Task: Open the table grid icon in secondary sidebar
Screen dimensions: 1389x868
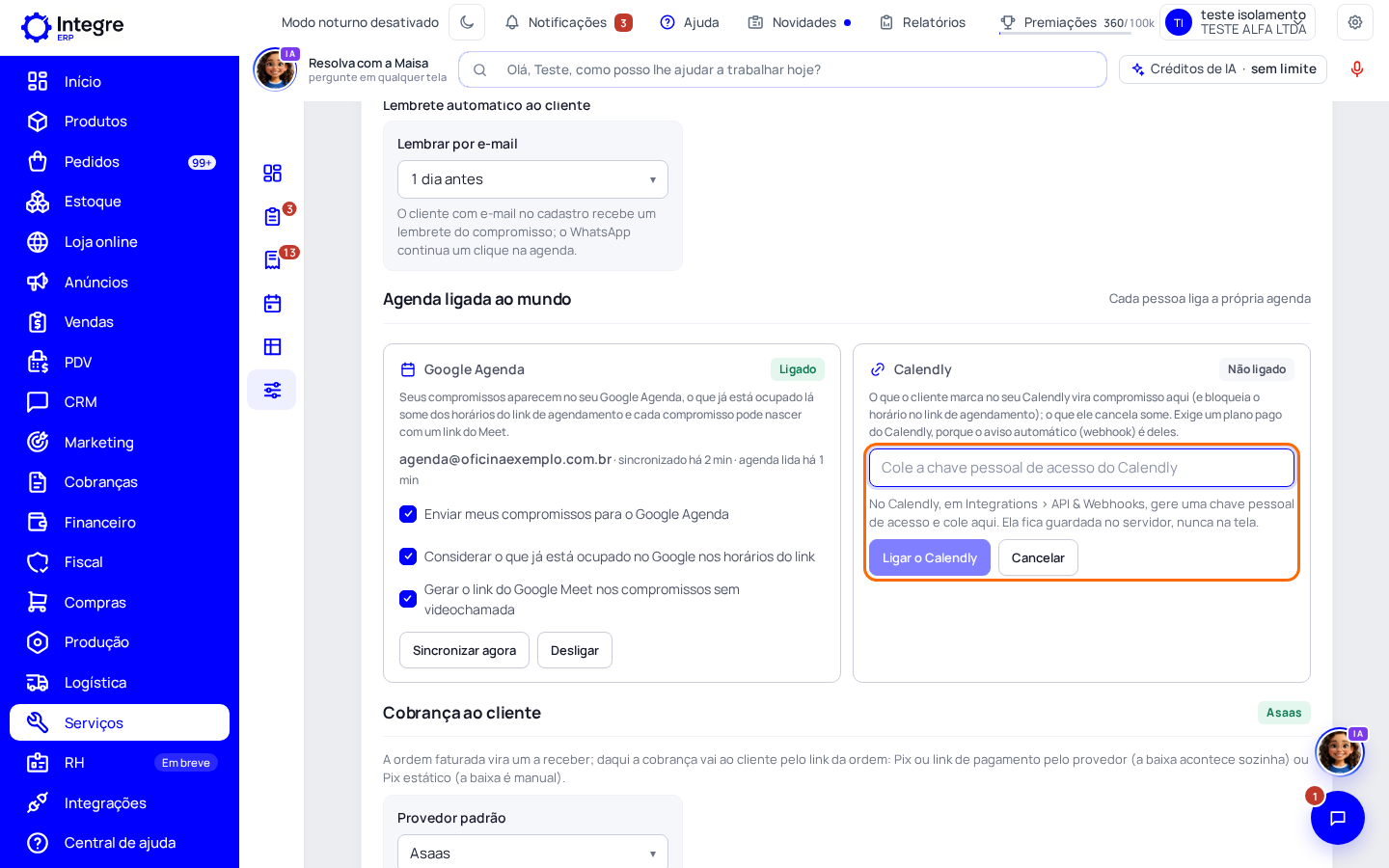Action: [272, 346]
